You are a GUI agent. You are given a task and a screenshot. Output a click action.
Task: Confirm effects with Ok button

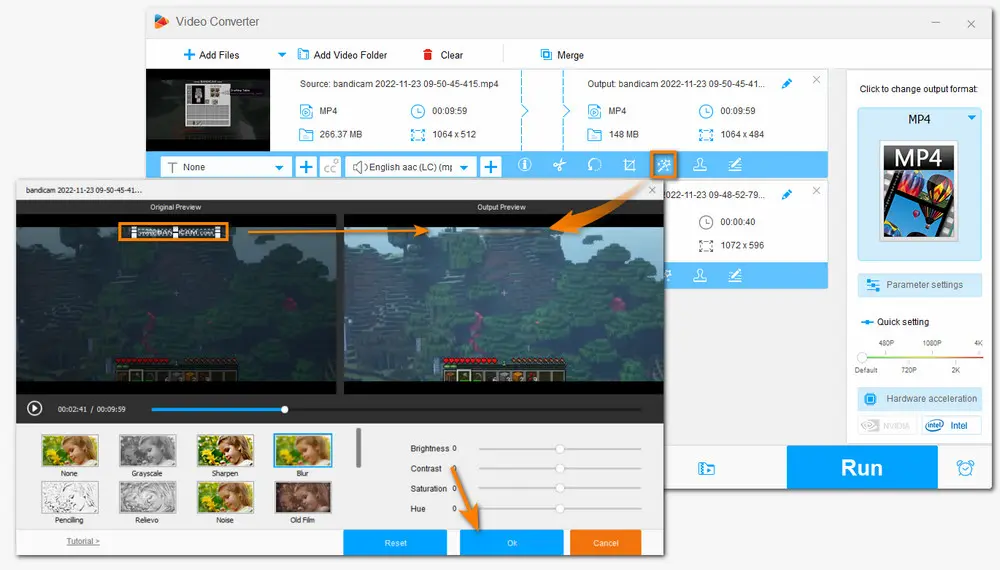(511, 543)
